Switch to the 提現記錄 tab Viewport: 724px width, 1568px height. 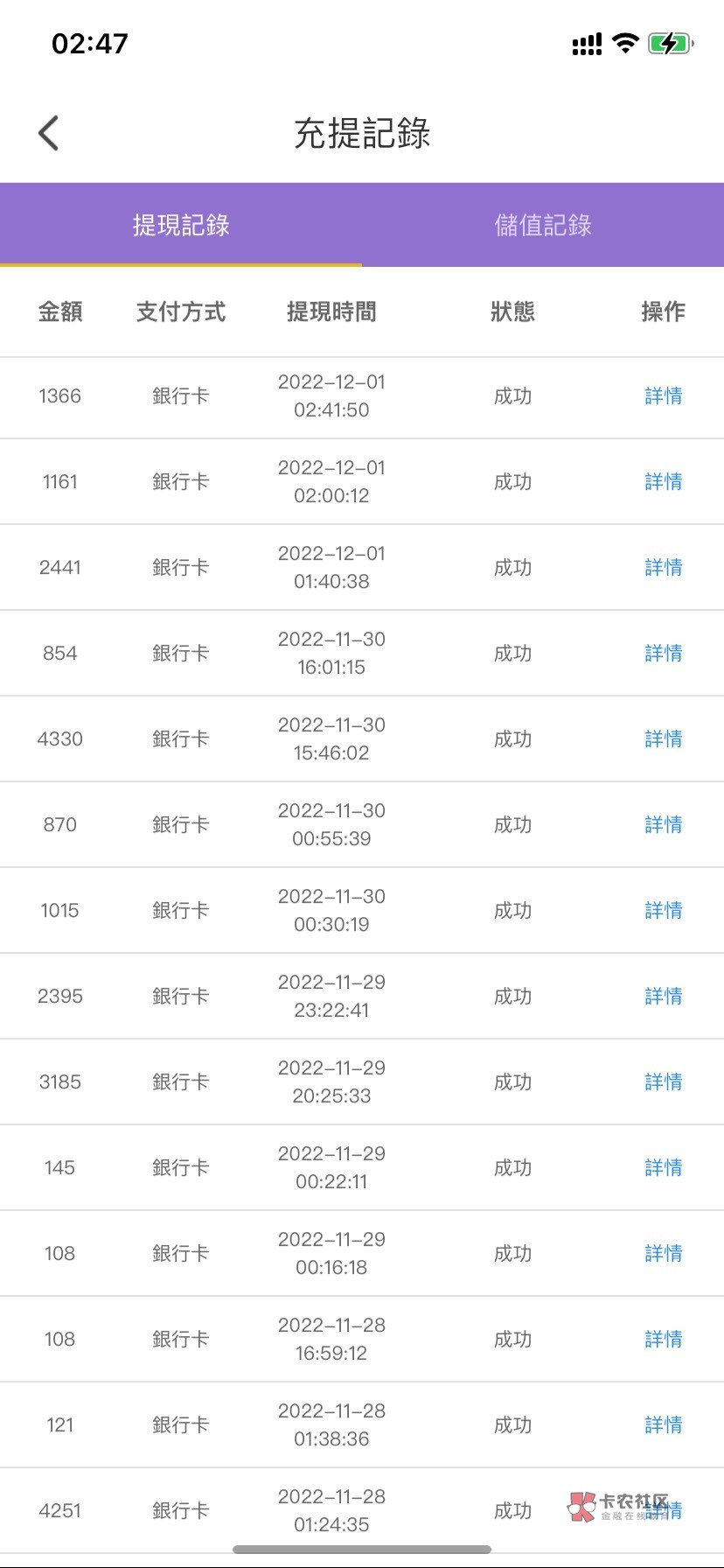pos(181,225)
